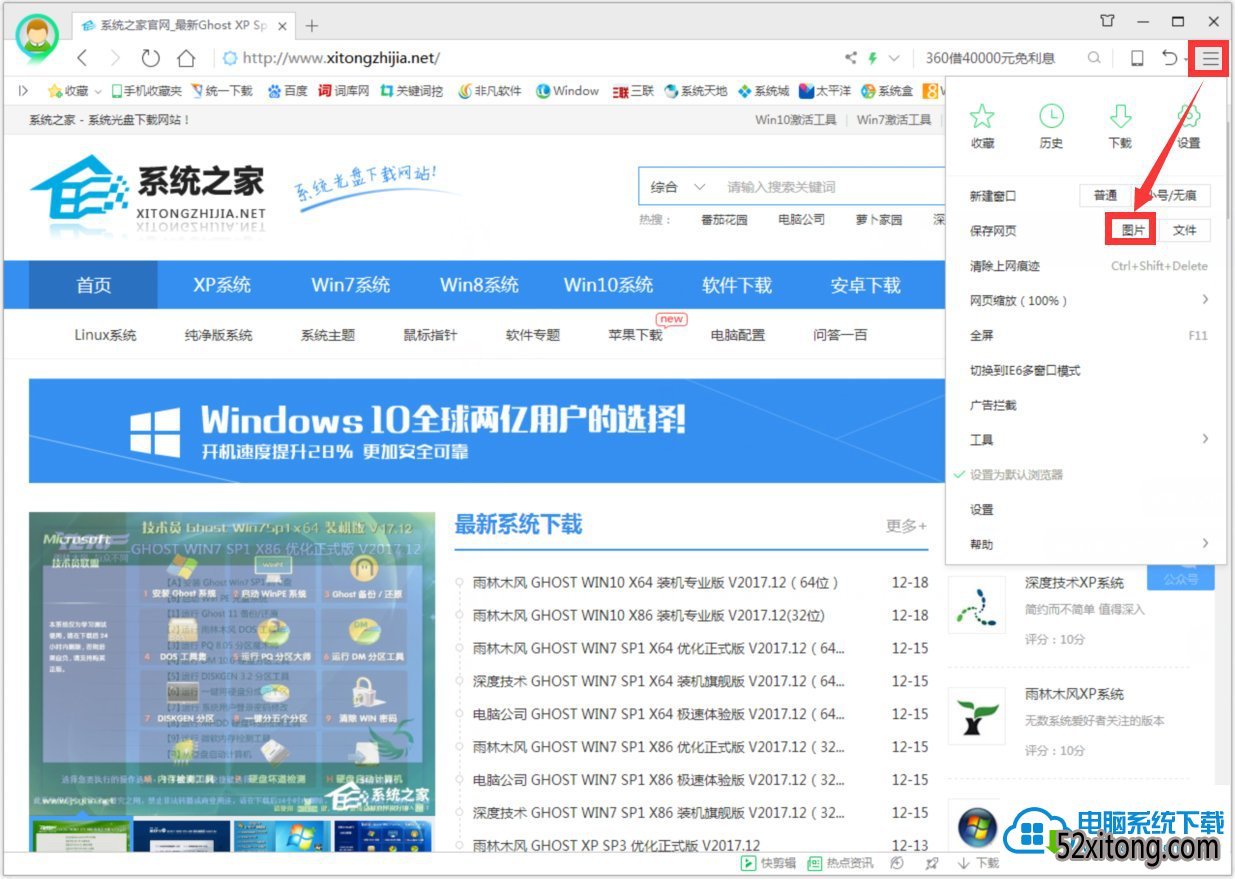Click the 电脑配置 sub-nav link

coord(738,335)
